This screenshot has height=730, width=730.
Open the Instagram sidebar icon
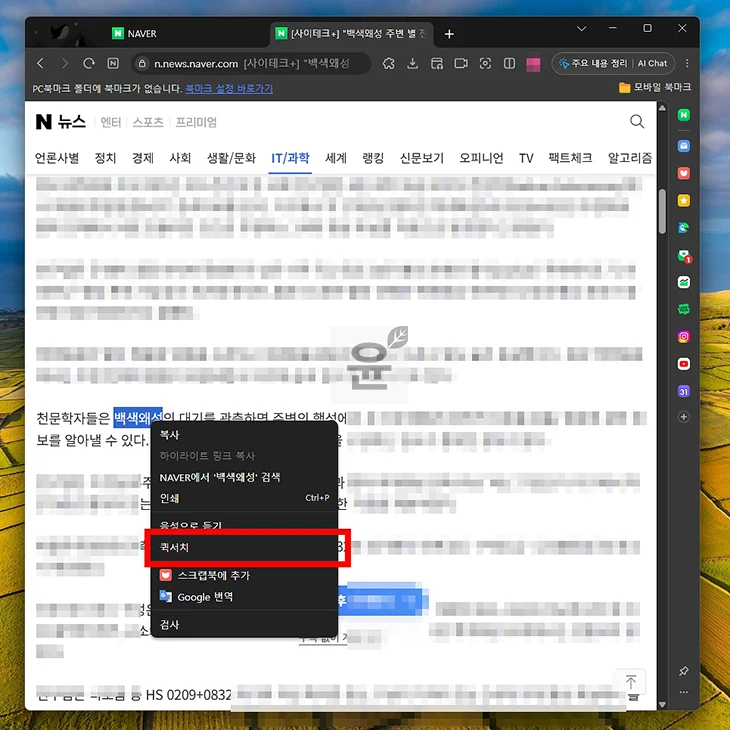[x=683, y=337]
